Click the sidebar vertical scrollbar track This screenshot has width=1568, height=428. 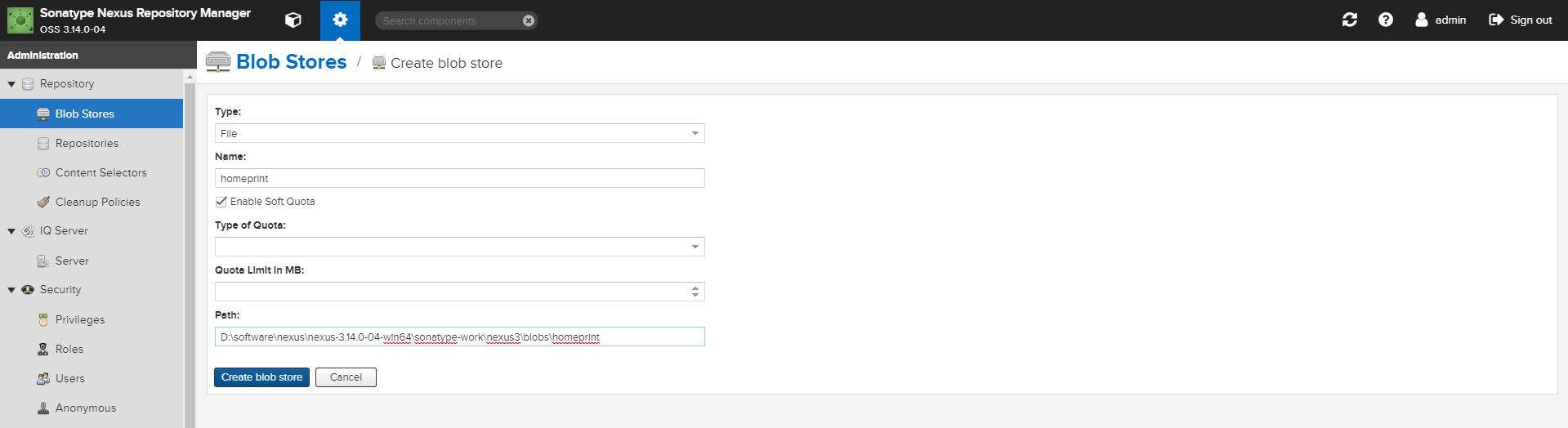click(190, 255)
